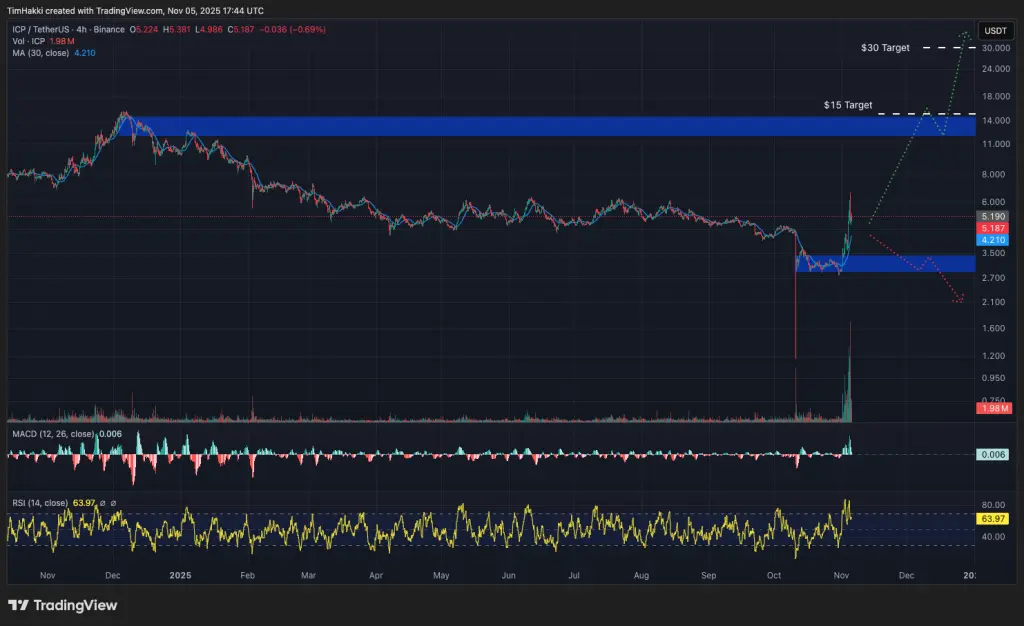
Task: Click the blue MA value tag 4.210
Action: point(993,239)
